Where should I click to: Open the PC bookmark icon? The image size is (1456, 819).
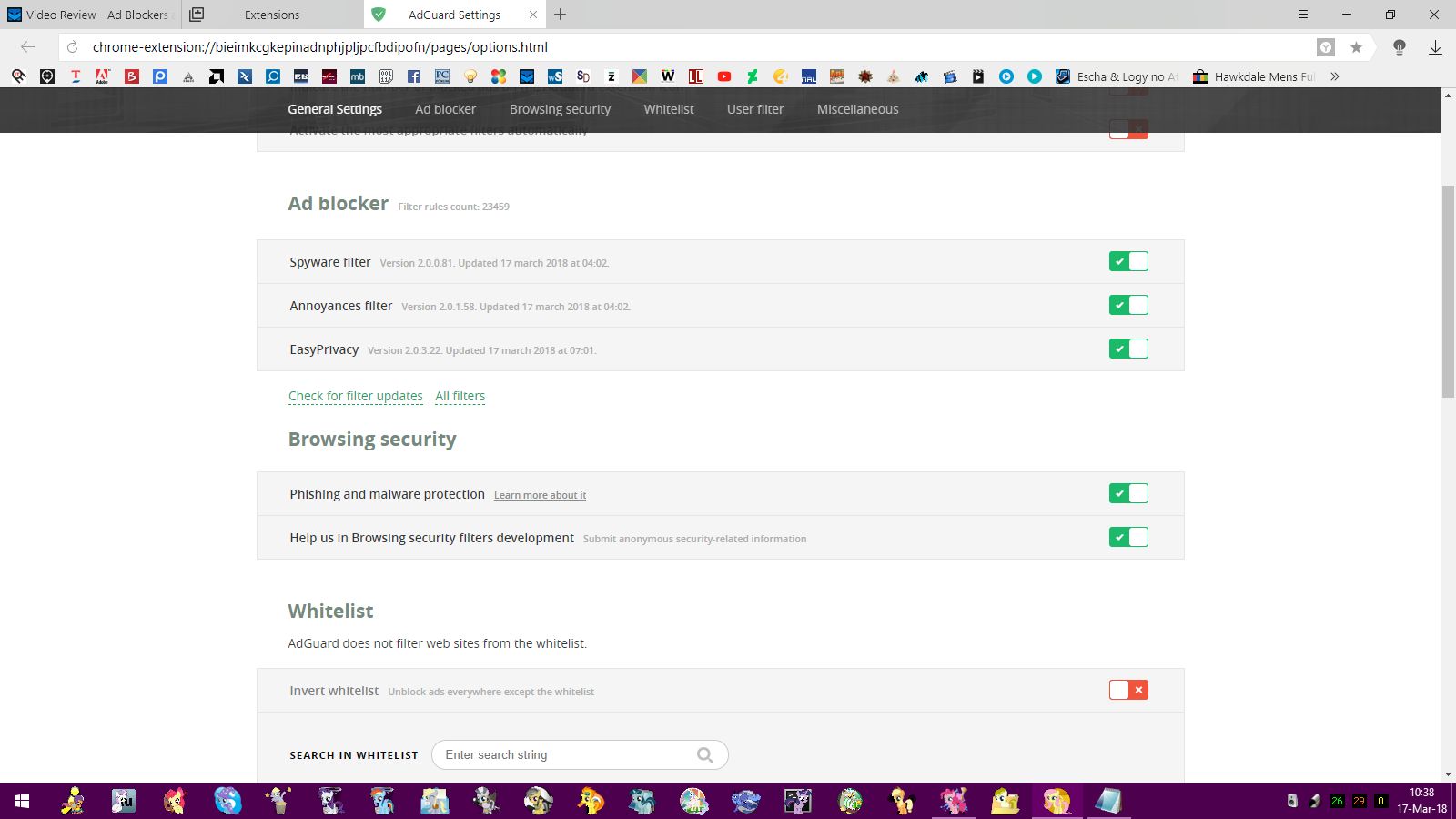click(x=442, y=76)
